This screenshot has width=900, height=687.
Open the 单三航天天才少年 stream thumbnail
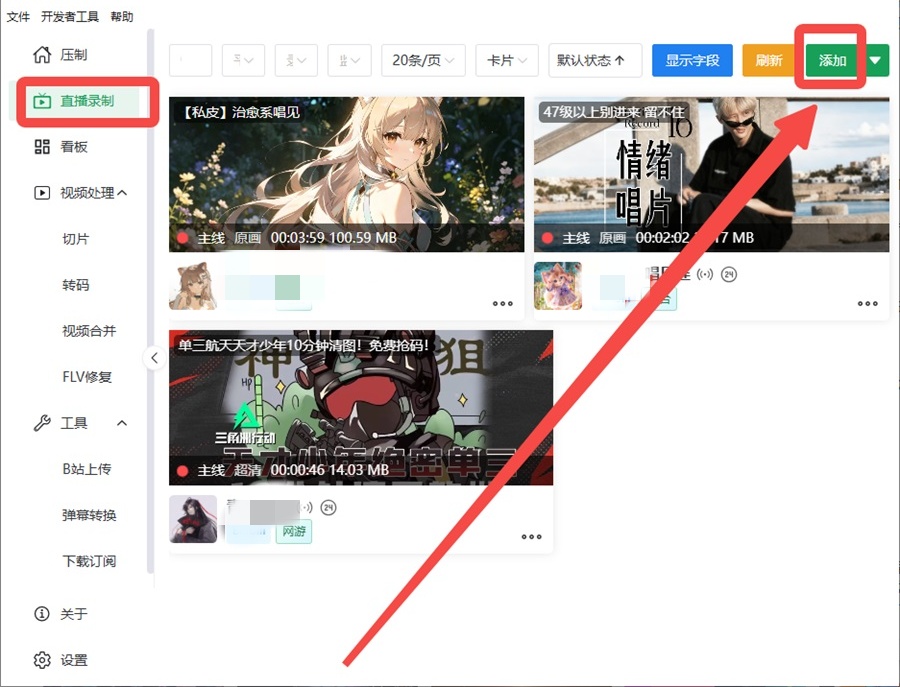click(361, 407)
